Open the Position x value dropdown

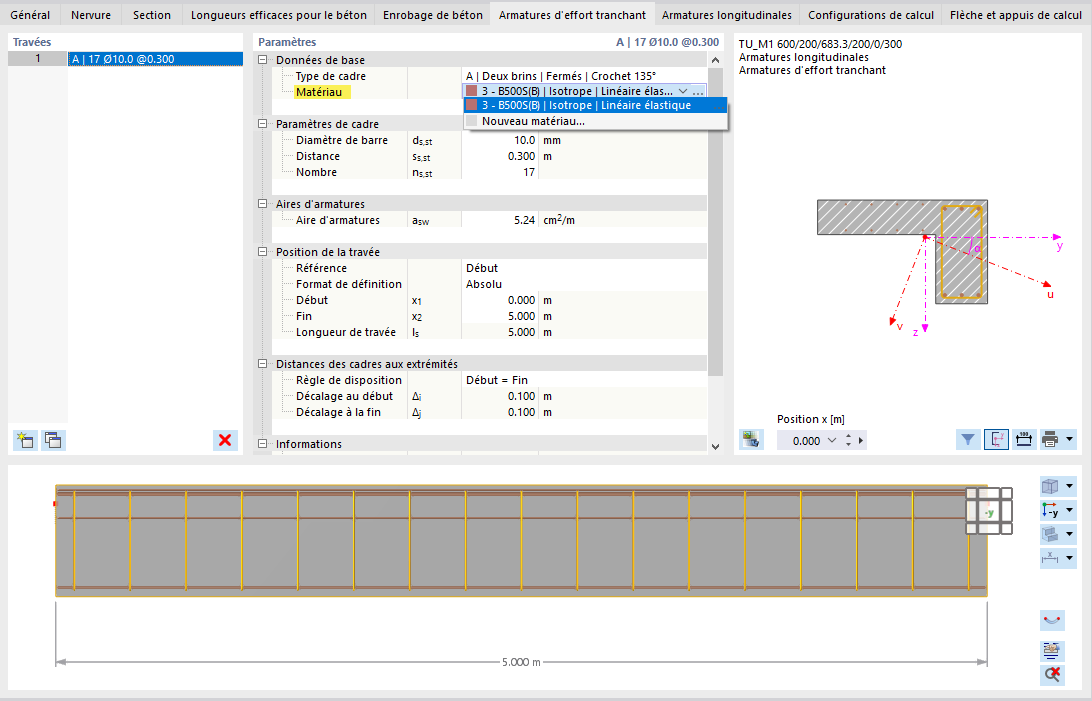coord(832,441)
